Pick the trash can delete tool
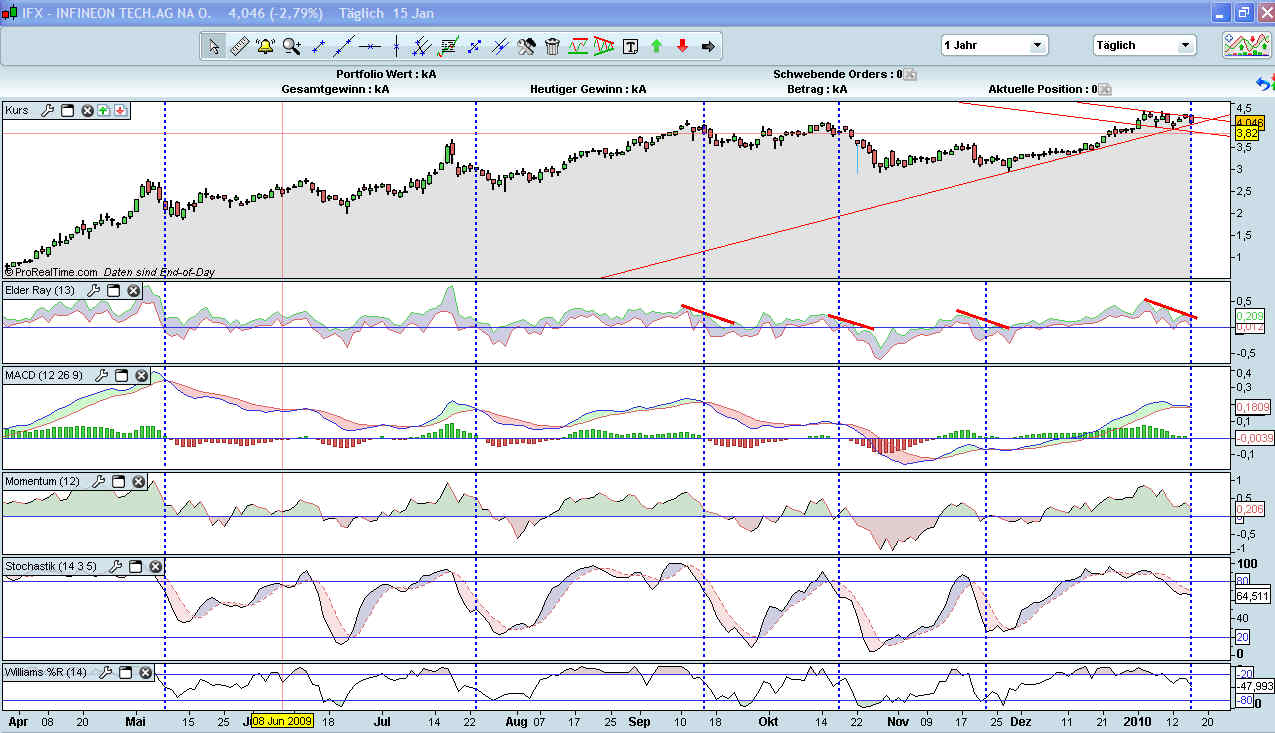 tap(552, 46)
